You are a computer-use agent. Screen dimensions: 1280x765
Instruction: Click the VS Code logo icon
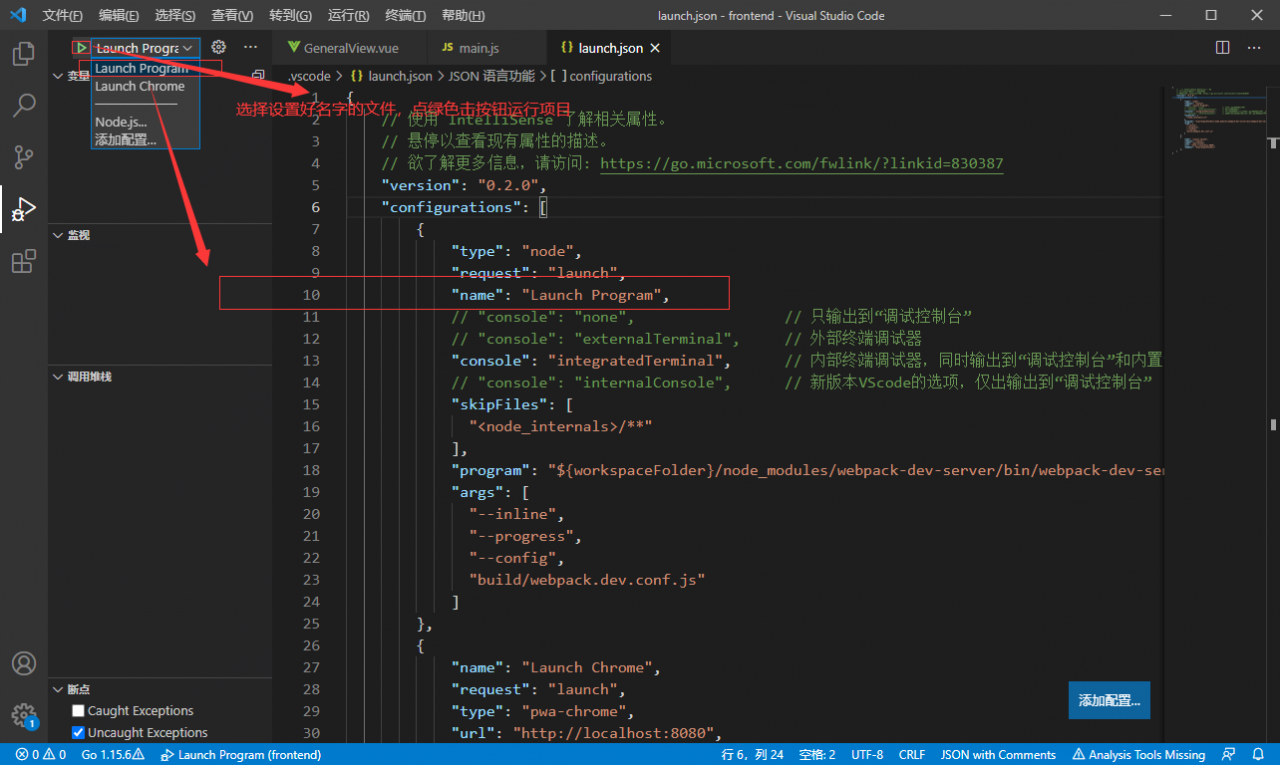[17, 15]
